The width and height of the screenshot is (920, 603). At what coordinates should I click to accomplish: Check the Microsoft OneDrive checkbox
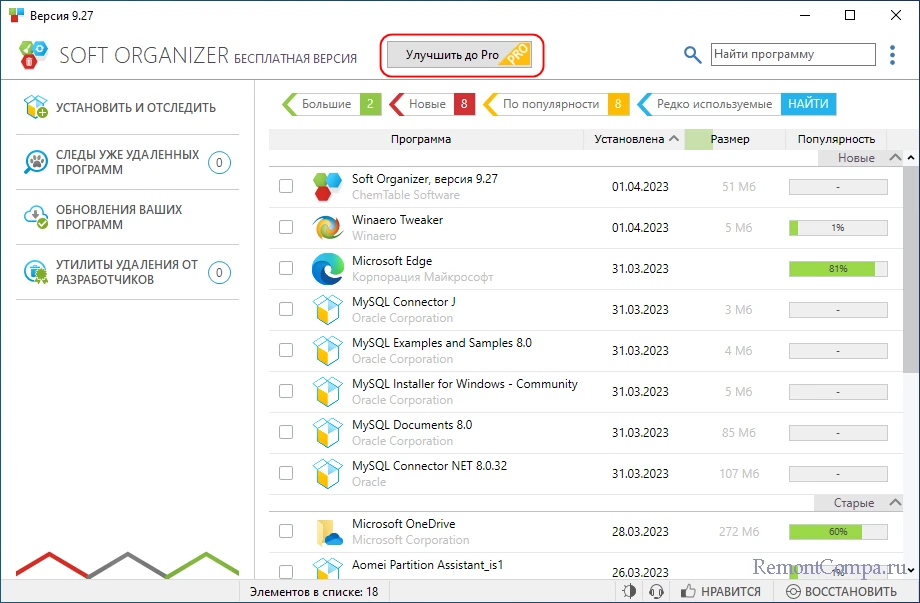[286, 531]
